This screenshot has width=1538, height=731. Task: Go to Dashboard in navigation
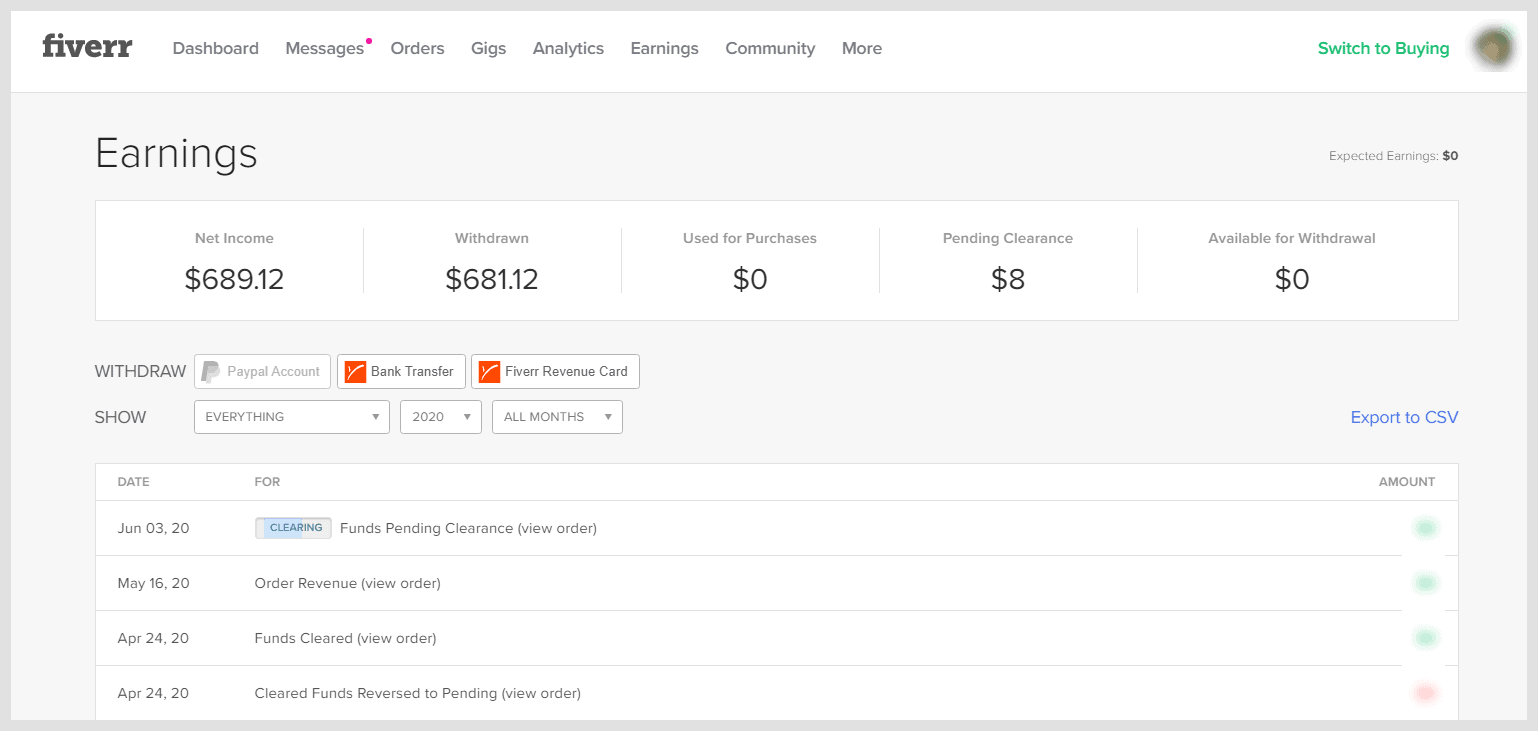coord(216,48)
